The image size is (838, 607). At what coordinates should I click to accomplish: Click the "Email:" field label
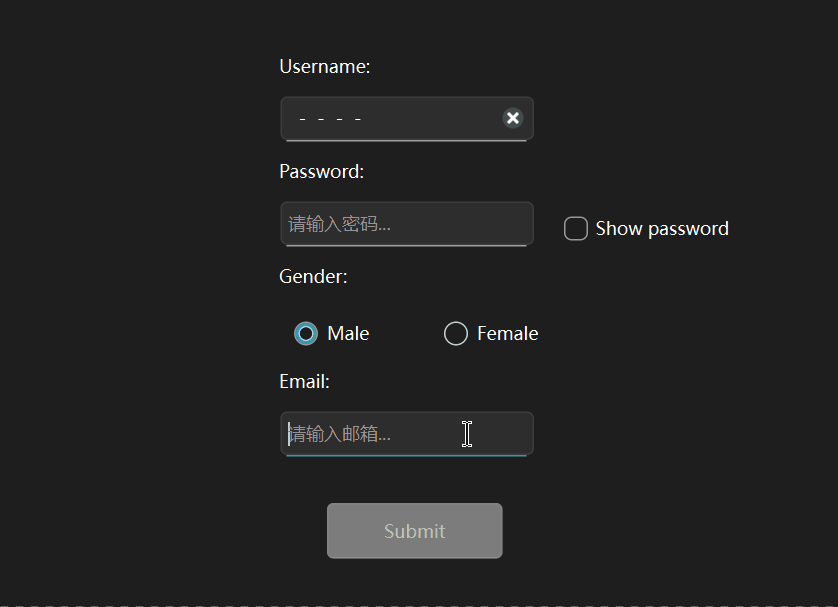point(304,382)
